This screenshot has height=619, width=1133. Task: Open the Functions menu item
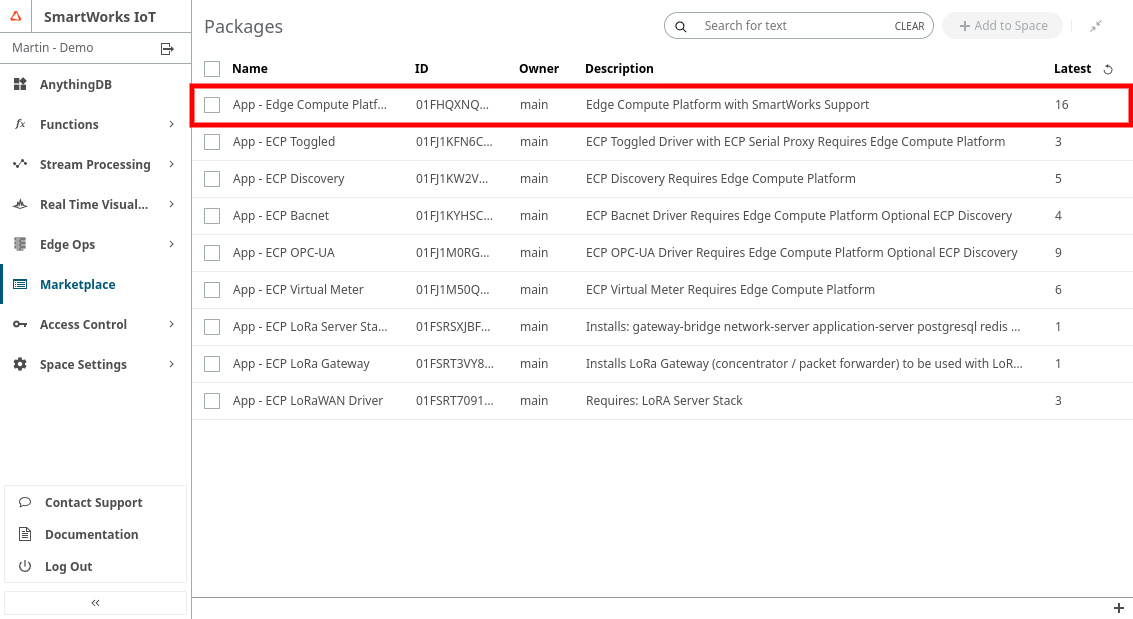[95, 124]
